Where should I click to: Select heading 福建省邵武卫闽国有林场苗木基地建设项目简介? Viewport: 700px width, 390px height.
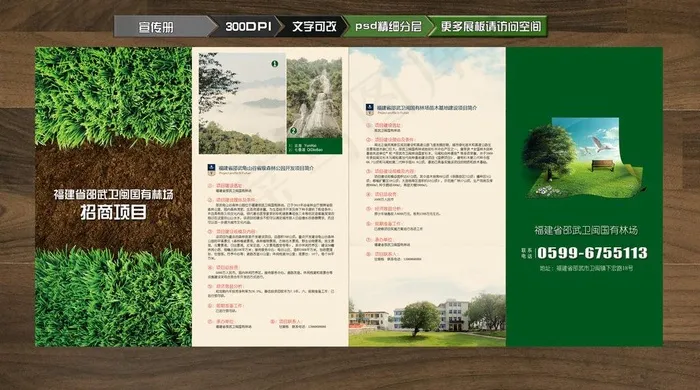point(427,108)
